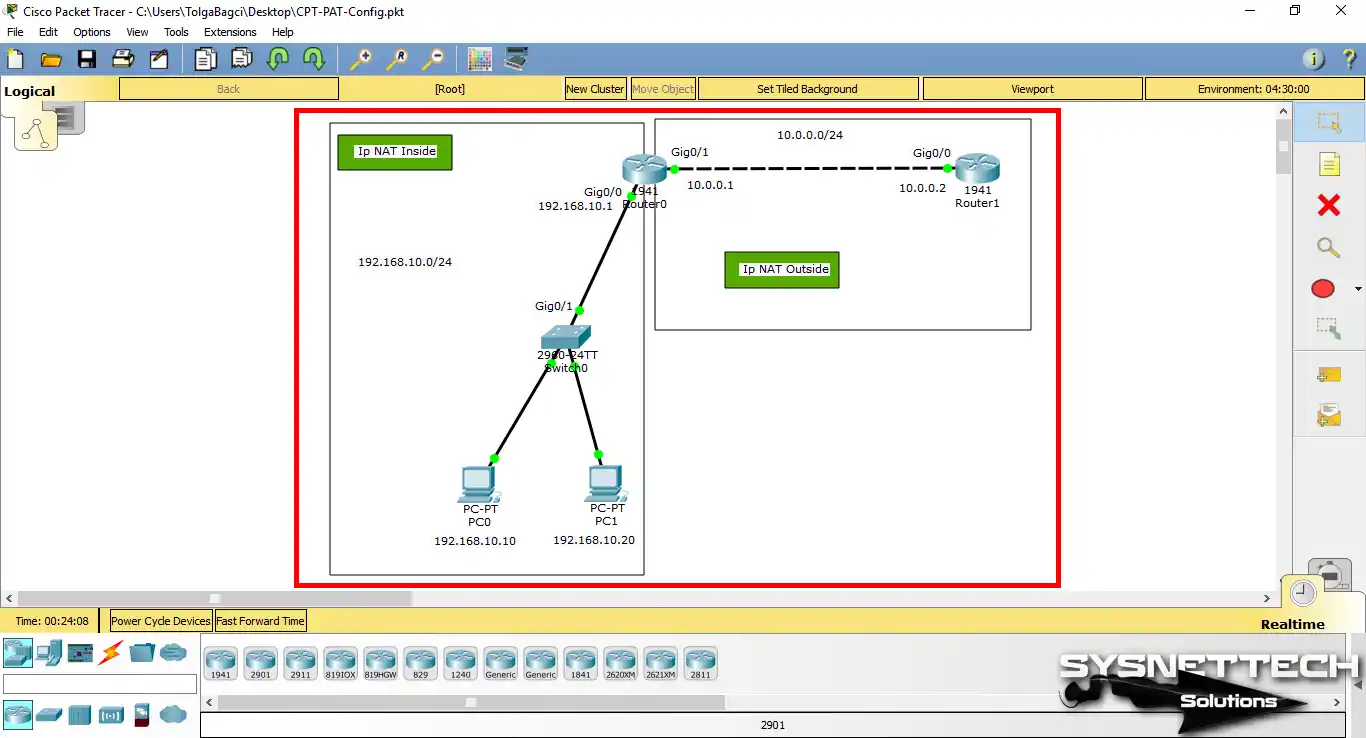Screen dimensions: 1366x738
Task: Activate the Delete tool
Action: (x=1328, y=205)
